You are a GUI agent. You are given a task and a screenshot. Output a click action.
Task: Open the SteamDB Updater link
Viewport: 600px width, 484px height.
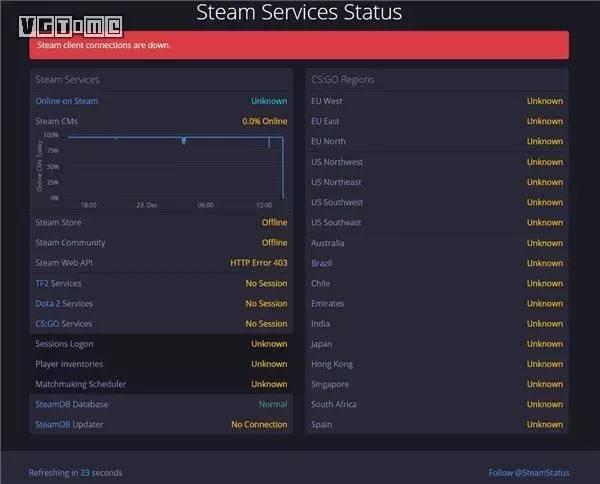[x=69, y=425]
